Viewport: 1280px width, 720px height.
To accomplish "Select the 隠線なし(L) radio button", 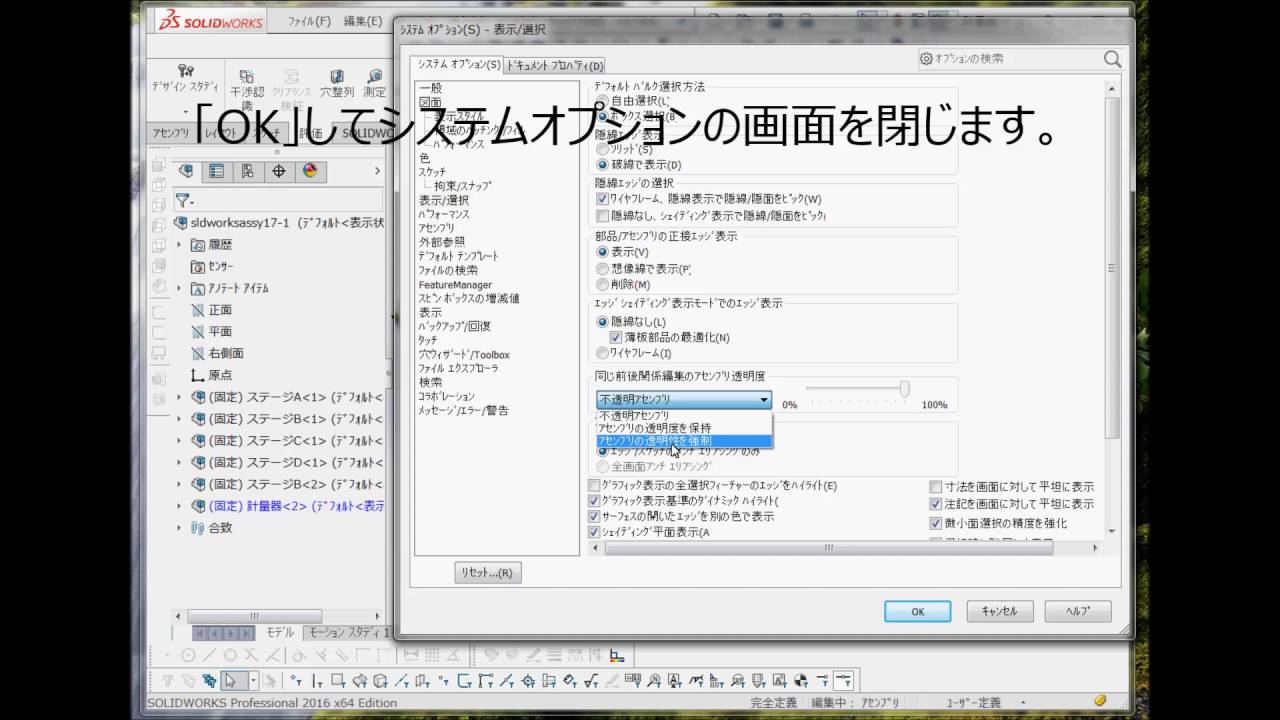I will click(x=602, y=322).
